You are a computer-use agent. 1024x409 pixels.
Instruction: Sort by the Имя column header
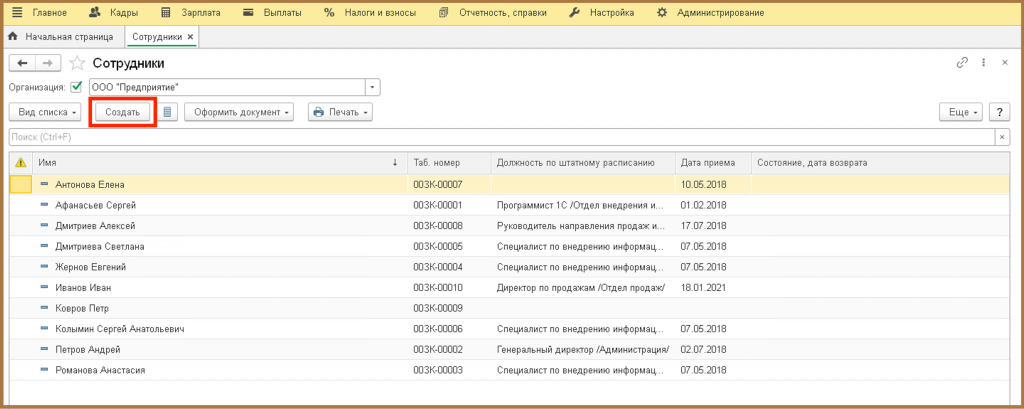tap(219, 163)
